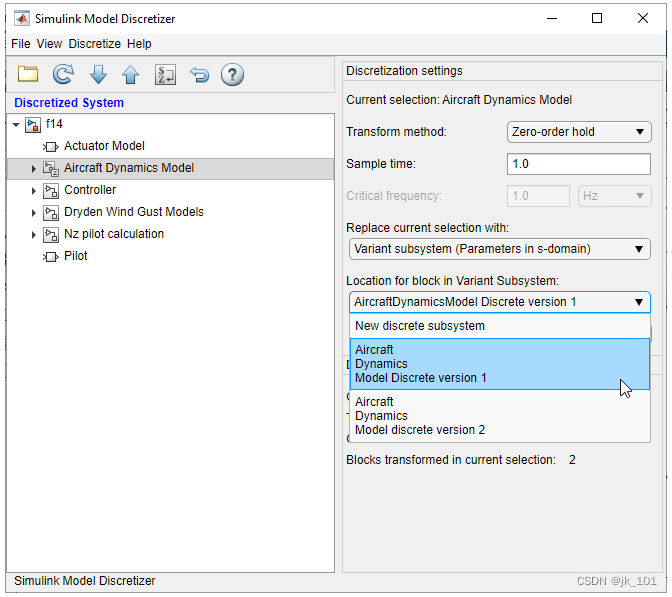Open the Replace current selection with dropdown
672x597 pixels.
(x=499, y=249)
